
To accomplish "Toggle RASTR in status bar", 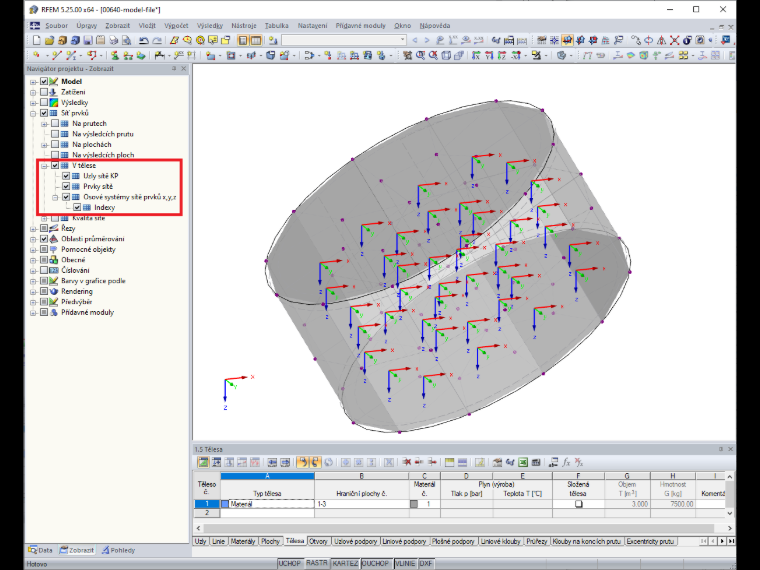I will tap(317, 563).
